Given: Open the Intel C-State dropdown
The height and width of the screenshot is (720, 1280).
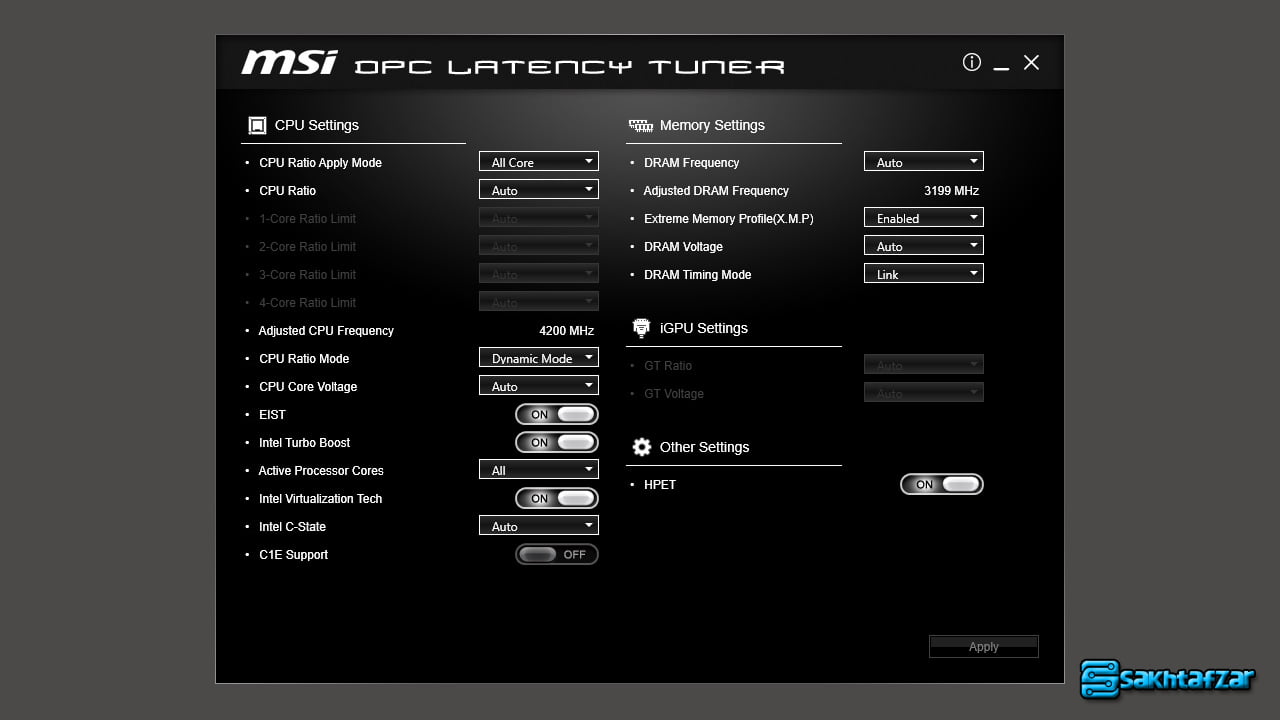Looking at the screenshot, I should (x=538, y=526).
